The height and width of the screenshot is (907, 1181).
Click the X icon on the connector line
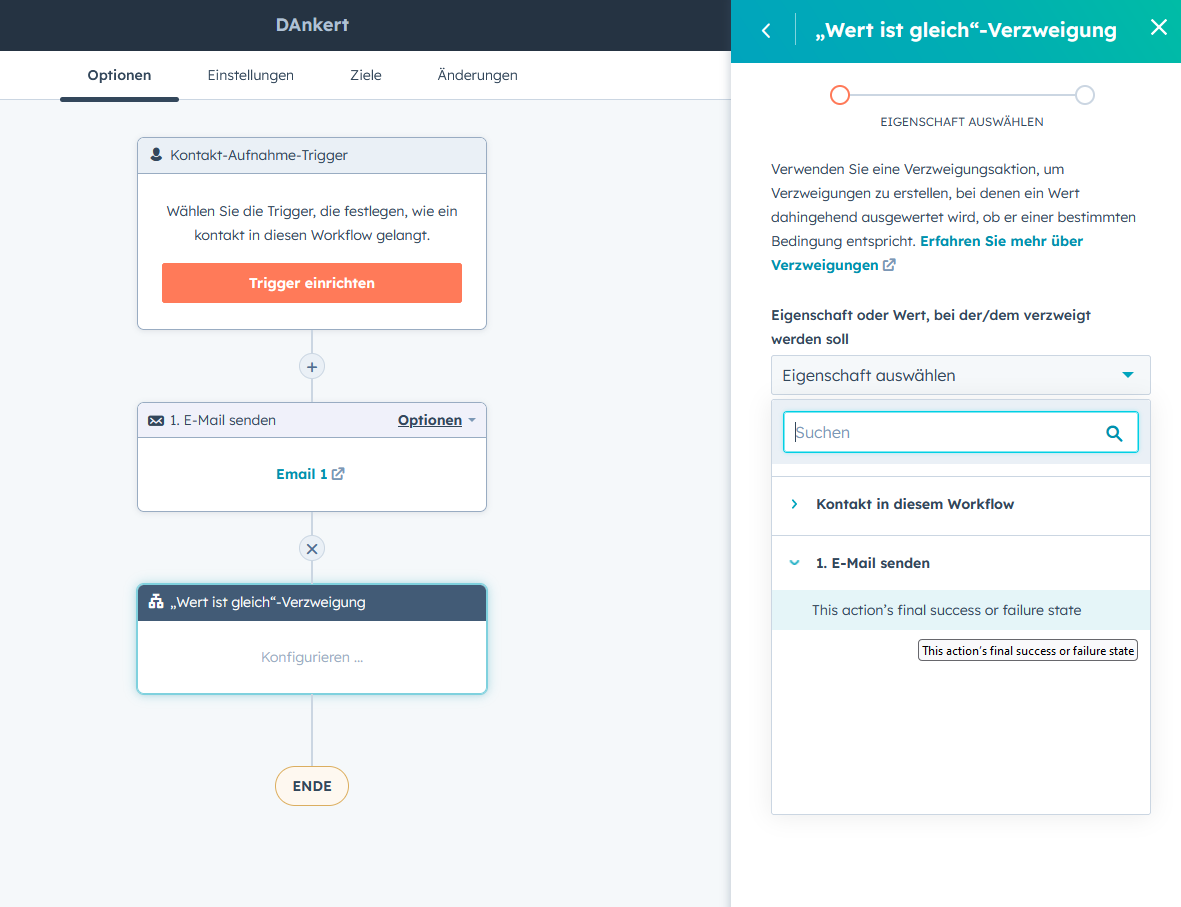311,548
